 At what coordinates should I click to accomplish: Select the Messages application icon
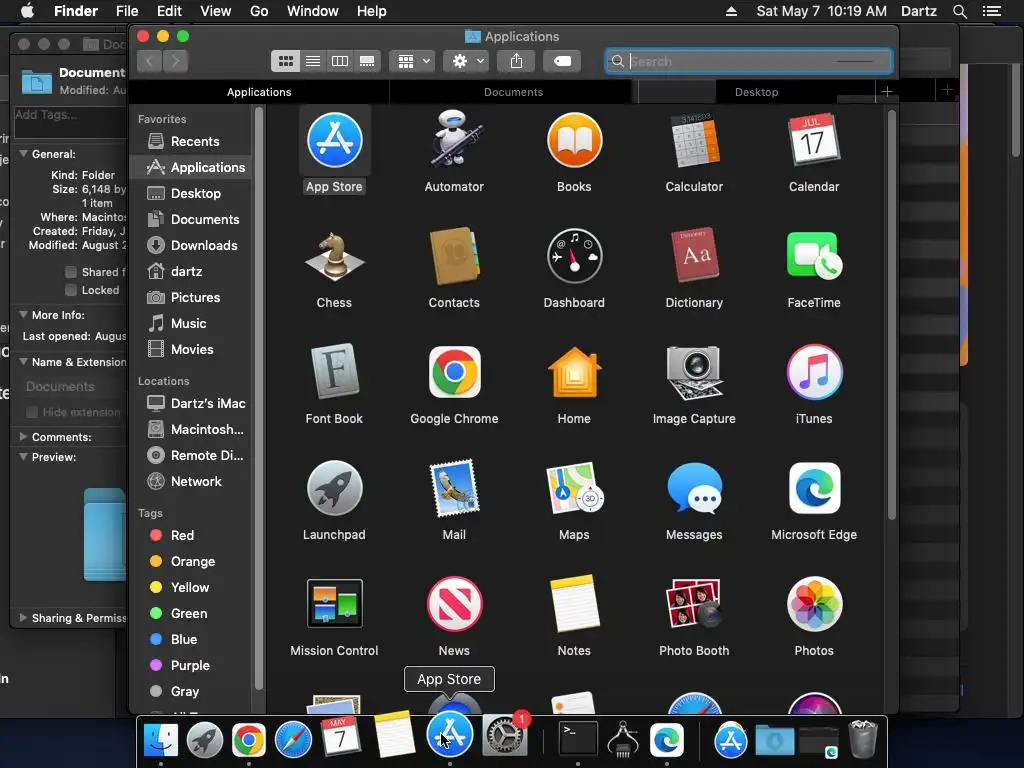coord(694,488)
